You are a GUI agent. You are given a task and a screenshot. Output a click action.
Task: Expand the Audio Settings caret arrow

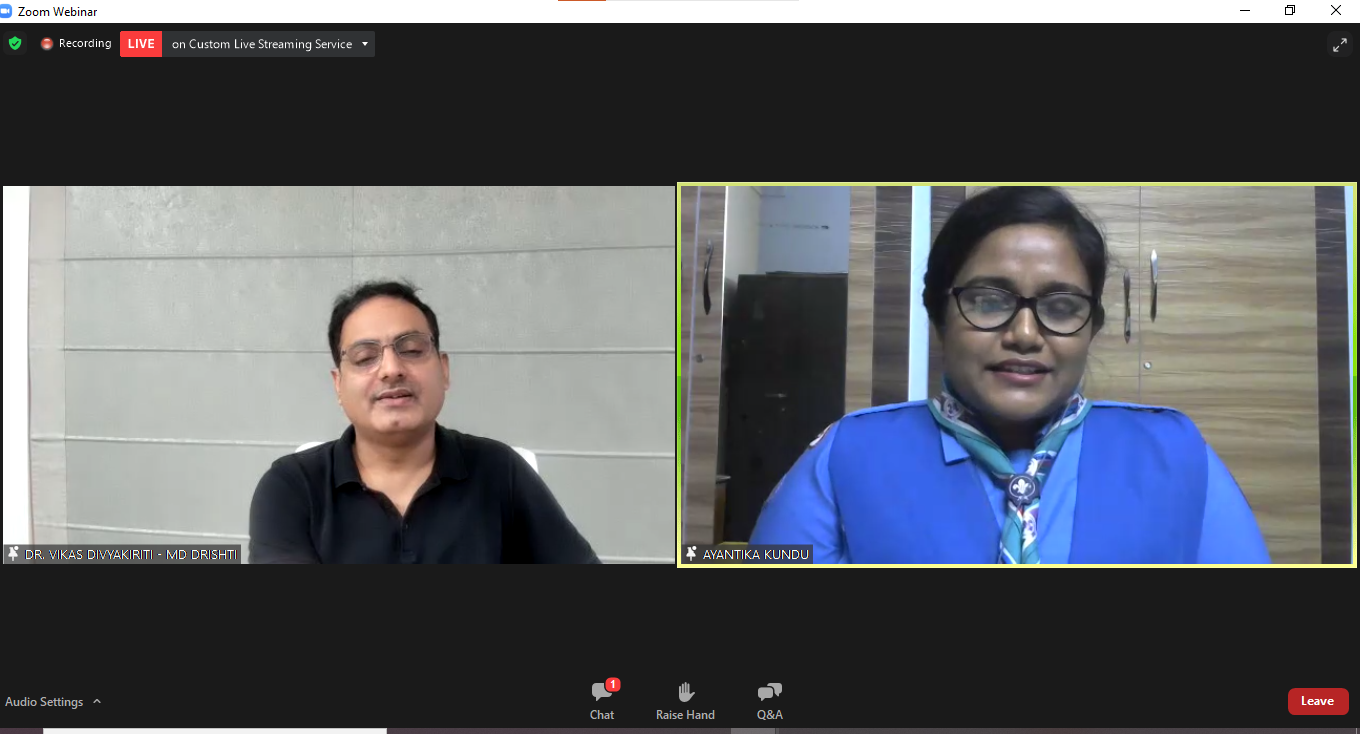(x=97, y=702)
